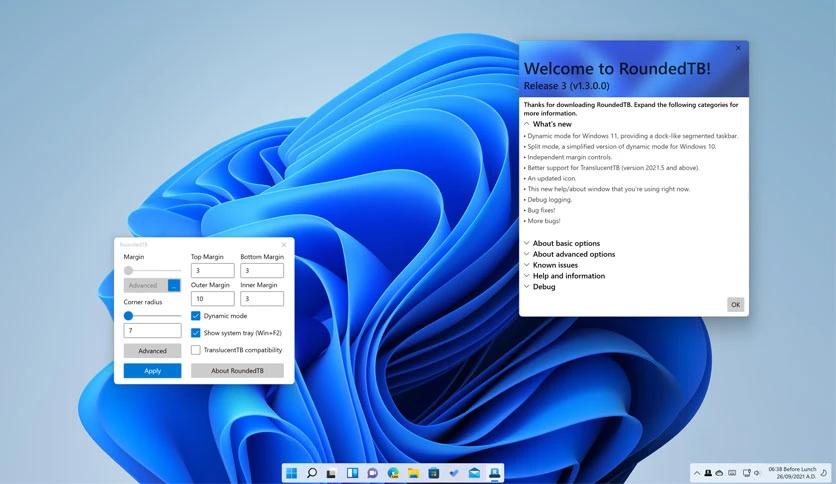Image resolution: width=836 pixels, height=484 pixels.
Task: Click the 'Debug logging.' bullet text
Action: click(x=548, y=199)
